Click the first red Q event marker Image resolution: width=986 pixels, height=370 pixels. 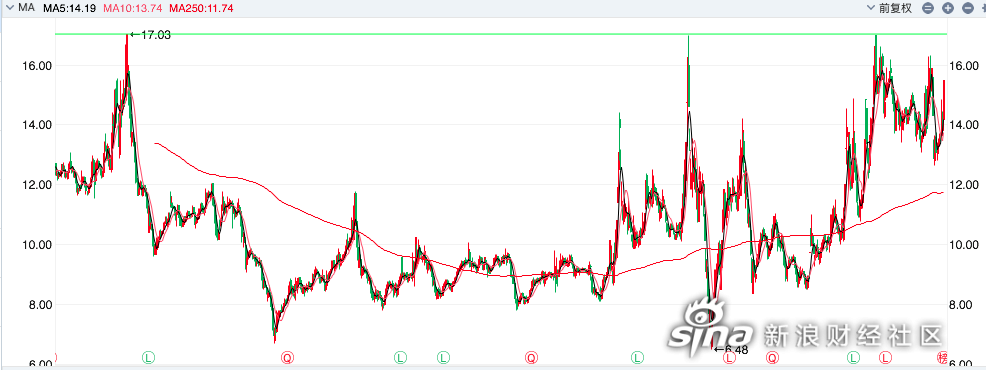(x=287, y=358)
